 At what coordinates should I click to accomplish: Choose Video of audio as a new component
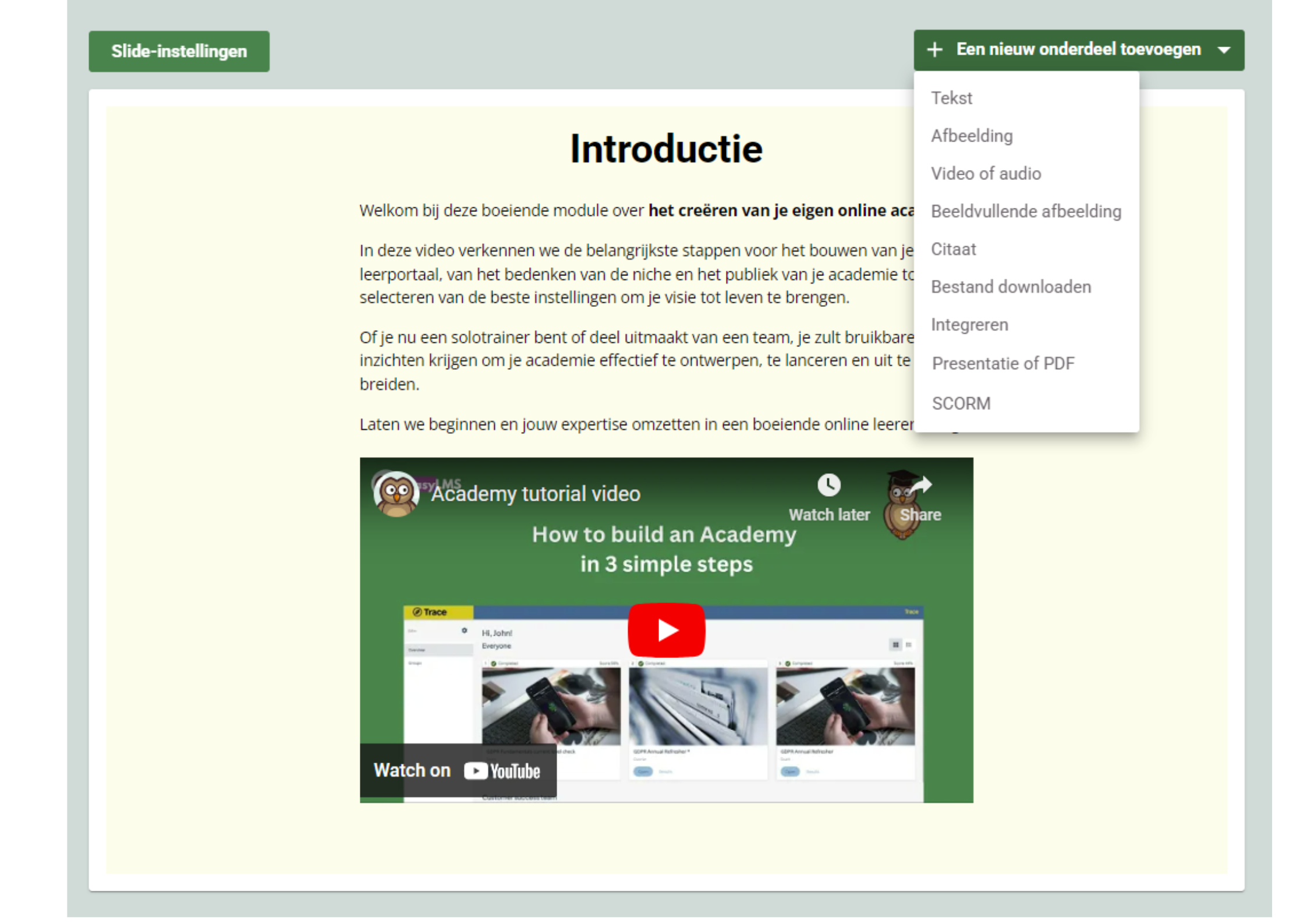986,173
